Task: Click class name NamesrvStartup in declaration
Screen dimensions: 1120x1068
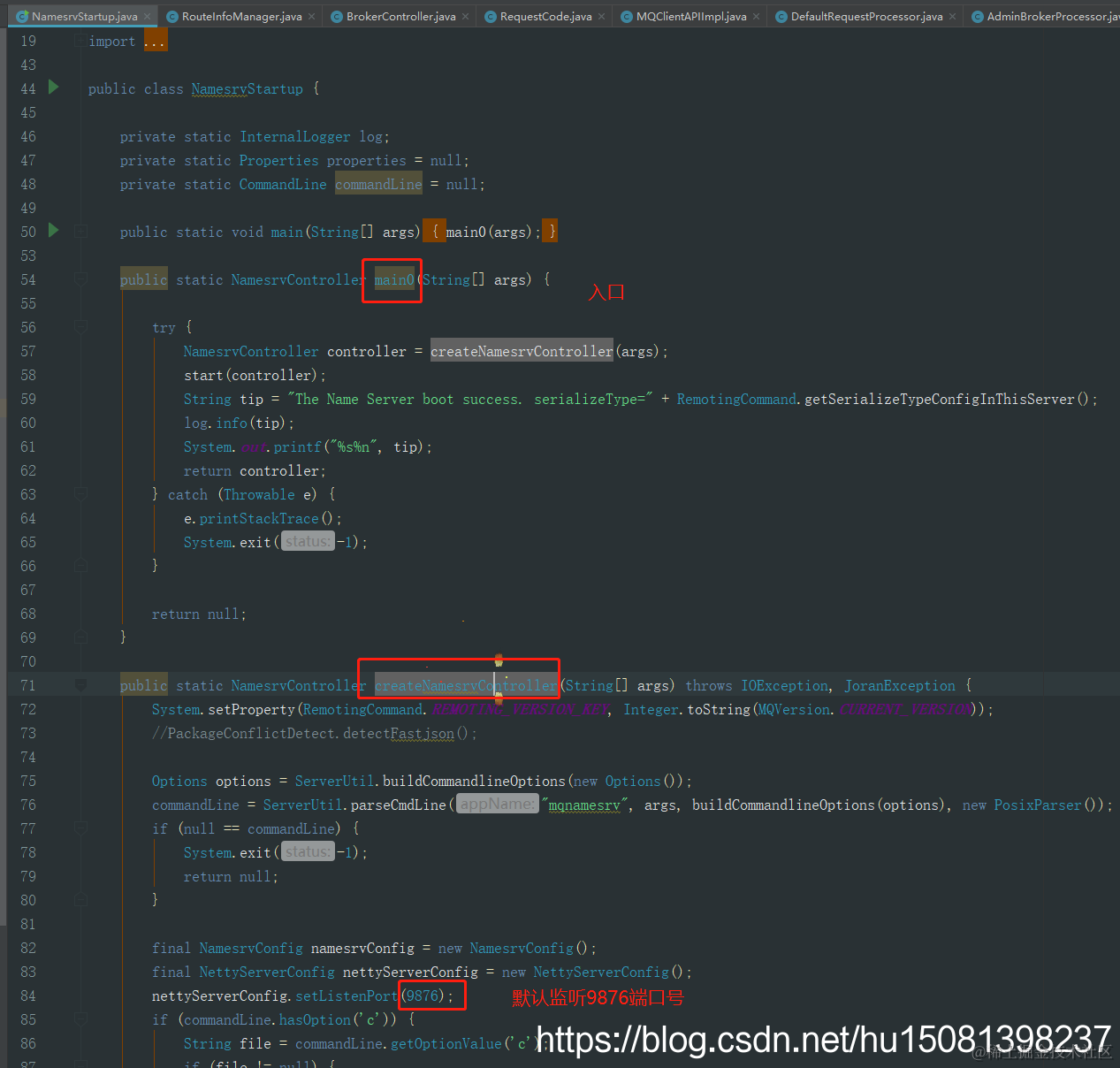Action: click(248, 88)
